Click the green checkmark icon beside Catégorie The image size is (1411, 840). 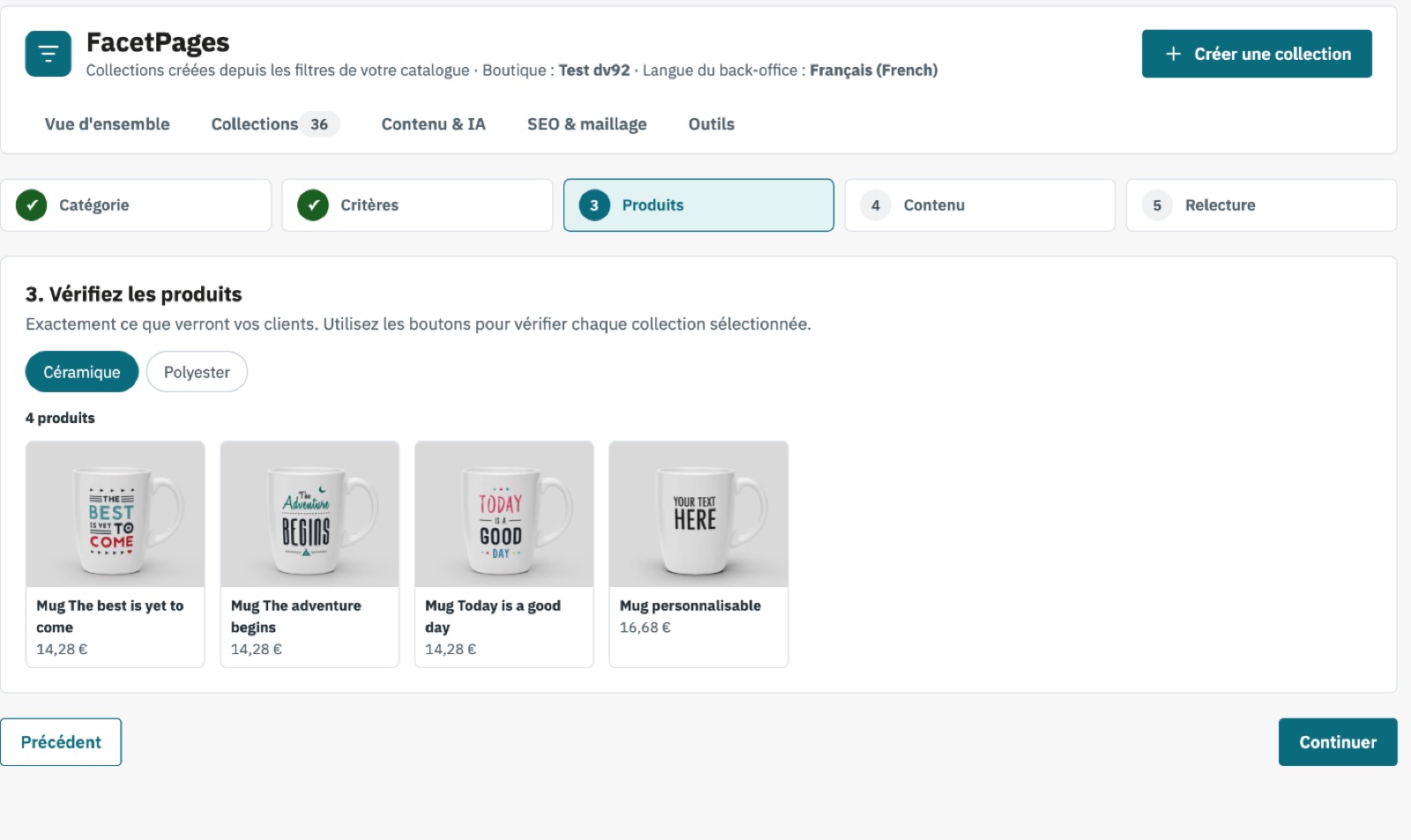point(32,205)
